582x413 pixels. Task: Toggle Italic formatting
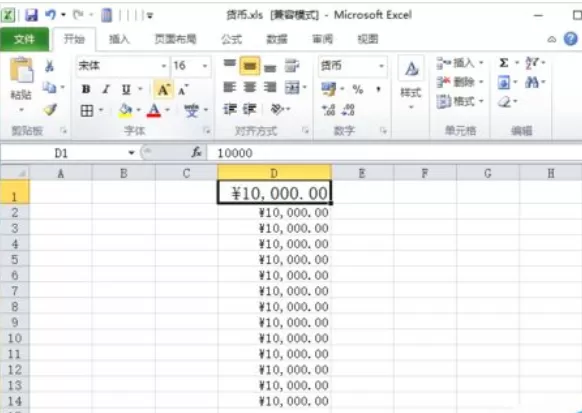106,89
